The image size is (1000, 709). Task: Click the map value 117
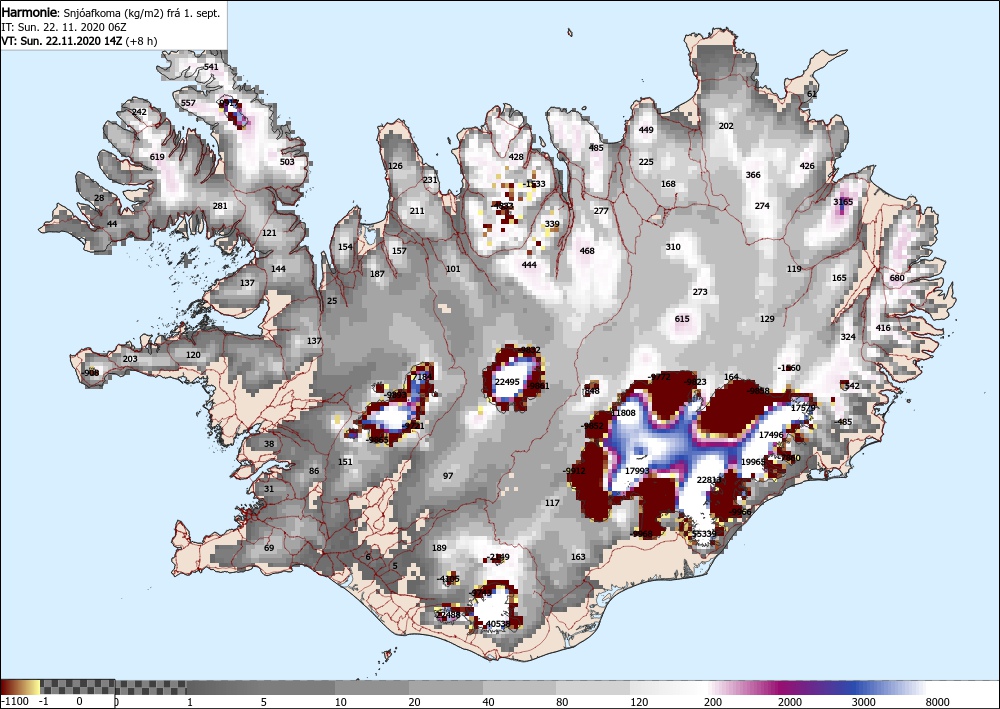(552, 503)
